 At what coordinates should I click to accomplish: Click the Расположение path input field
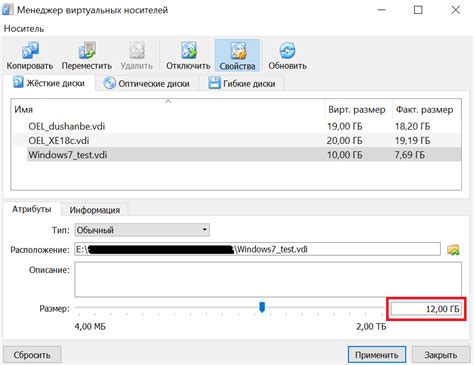[x=257, y=249]
